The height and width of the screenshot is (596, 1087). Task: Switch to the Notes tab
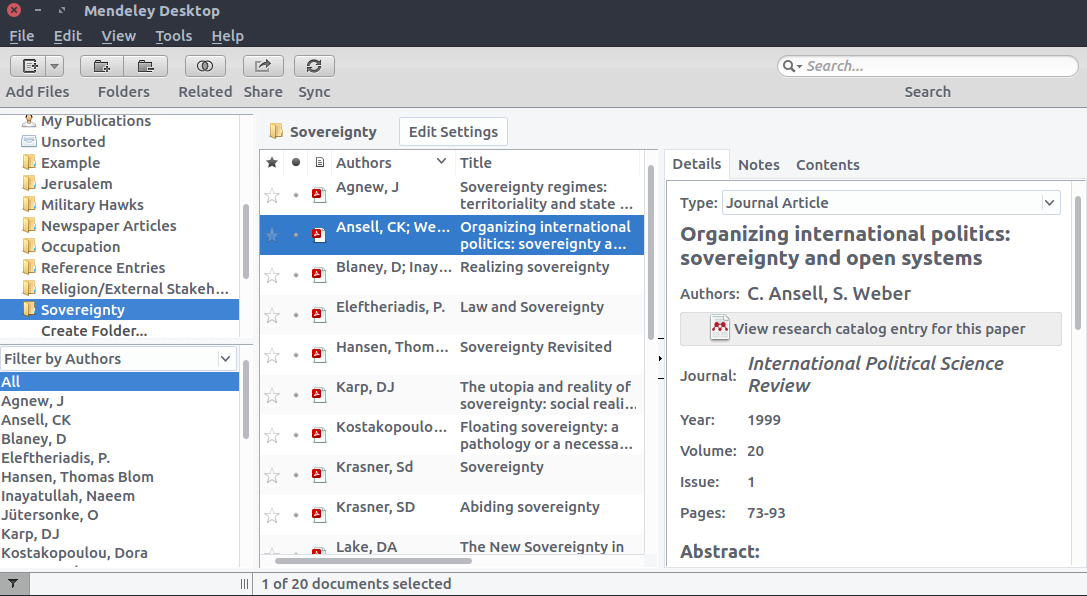(758, 165)
